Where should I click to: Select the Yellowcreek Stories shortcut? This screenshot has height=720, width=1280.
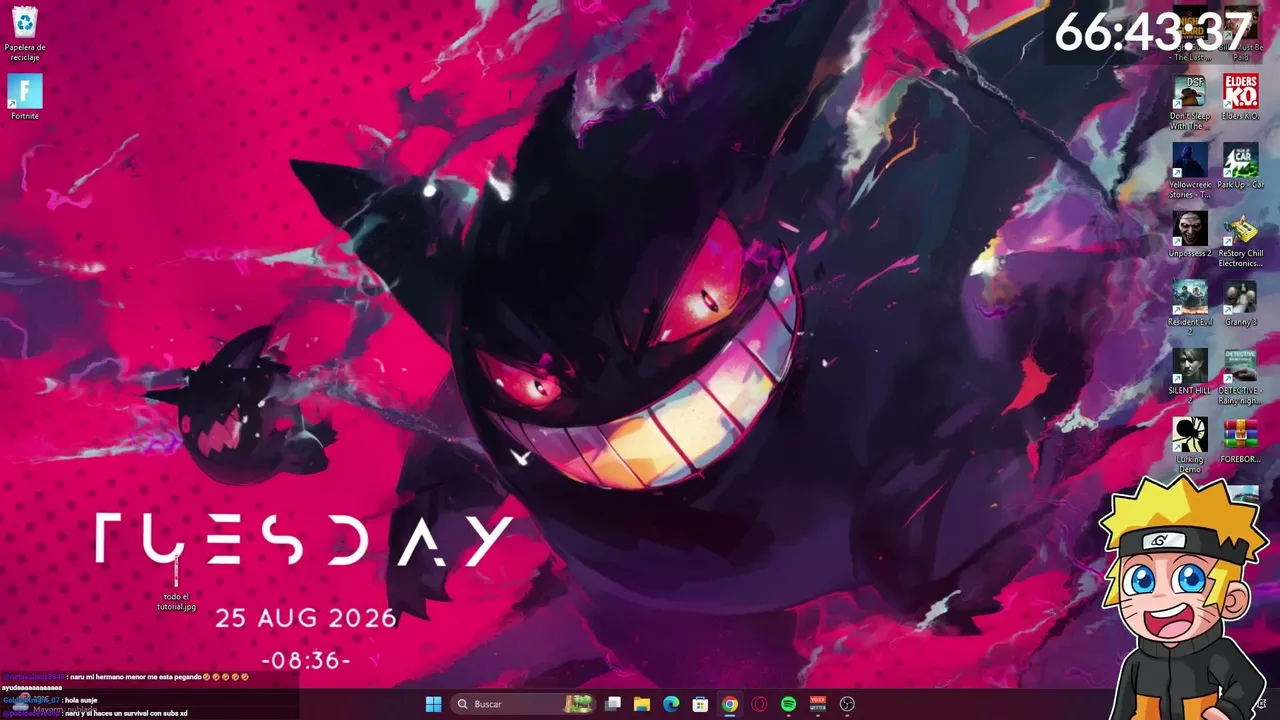tap(1190, 171)
